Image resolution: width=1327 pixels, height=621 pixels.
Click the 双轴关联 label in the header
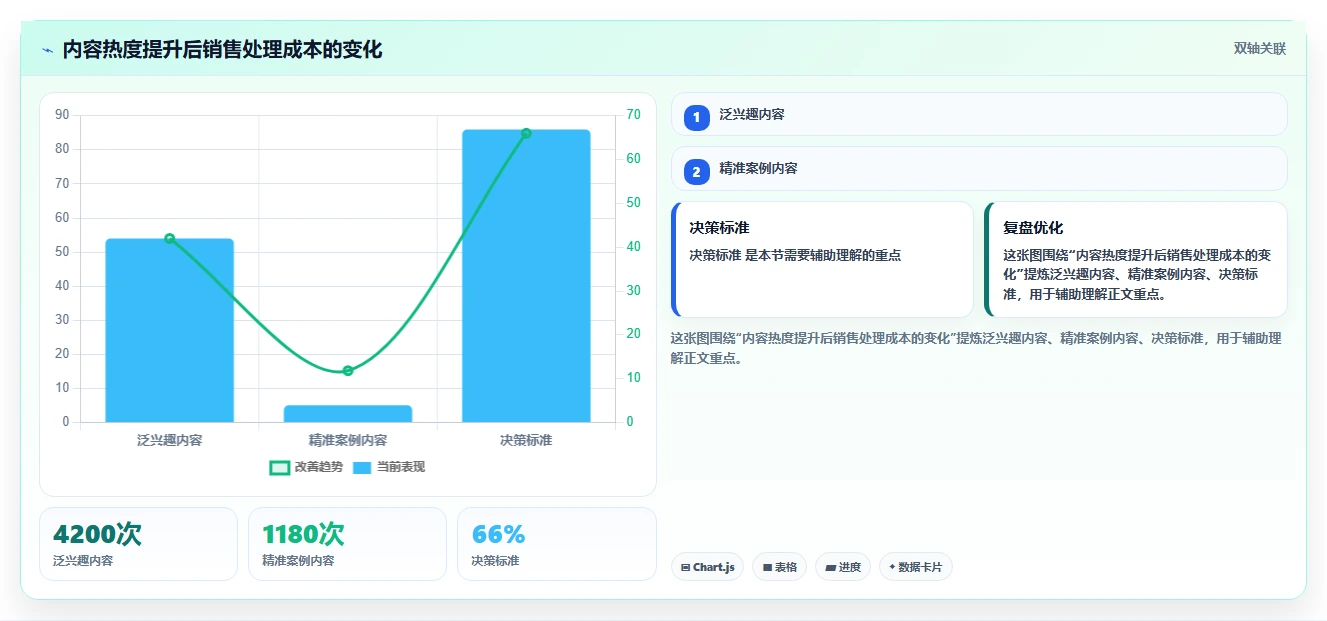(1259, 48)
